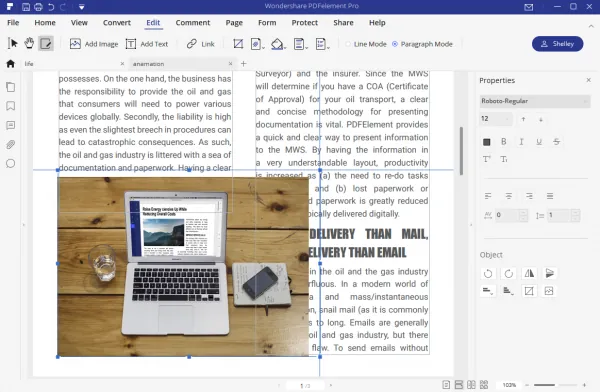Open the Shelley account button
Viewport: 600px width, 392px height.
coord(558,44)
